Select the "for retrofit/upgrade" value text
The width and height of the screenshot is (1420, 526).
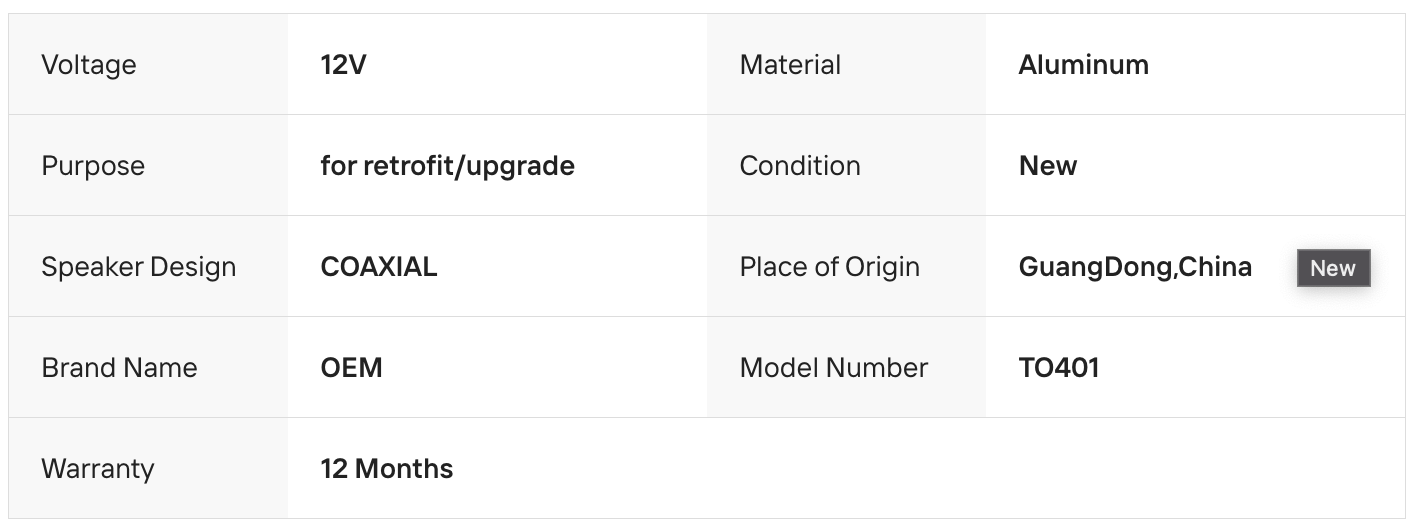click(447, 166)
